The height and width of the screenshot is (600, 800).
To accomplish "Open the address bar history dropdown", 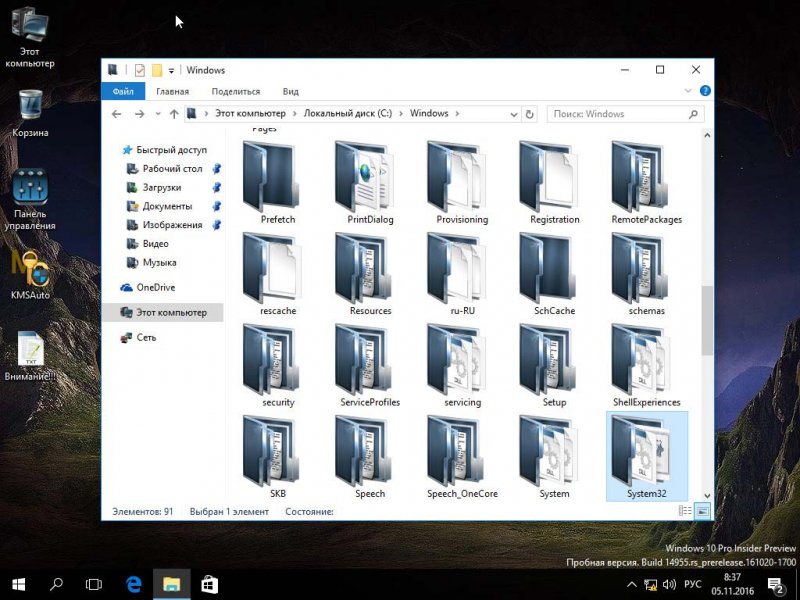I will tap(514, 114).
